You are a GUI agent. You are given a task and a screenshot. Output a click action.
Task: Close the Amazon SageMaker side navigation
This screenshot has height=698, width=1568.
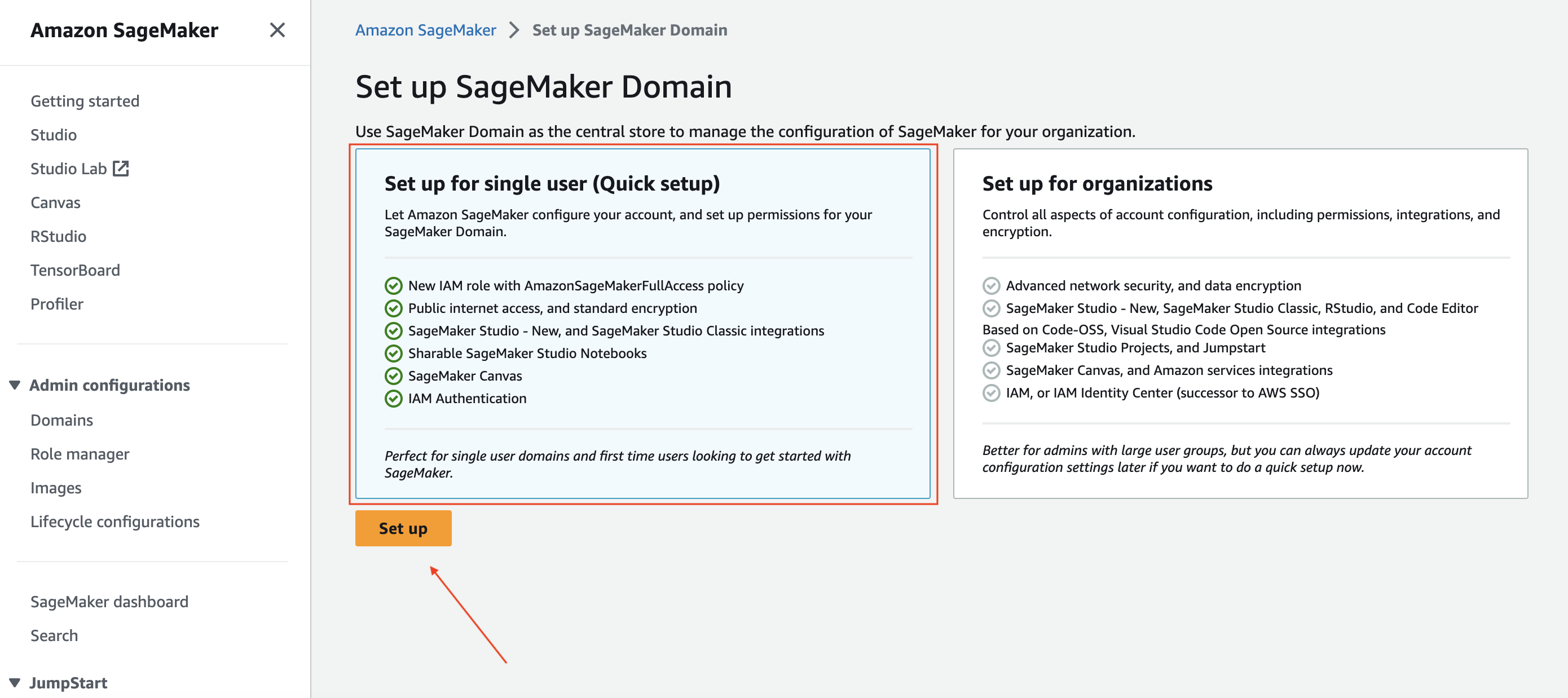click(x=277, y=30)
